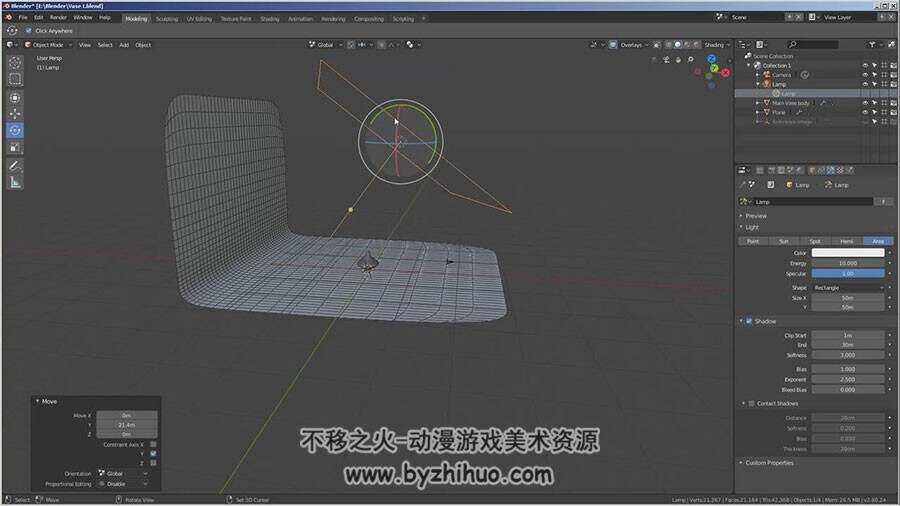Viewport: 900px width, 506px height.
Task: Open the Overlays options dropdown arrow
Action: [x=647, y=44]
